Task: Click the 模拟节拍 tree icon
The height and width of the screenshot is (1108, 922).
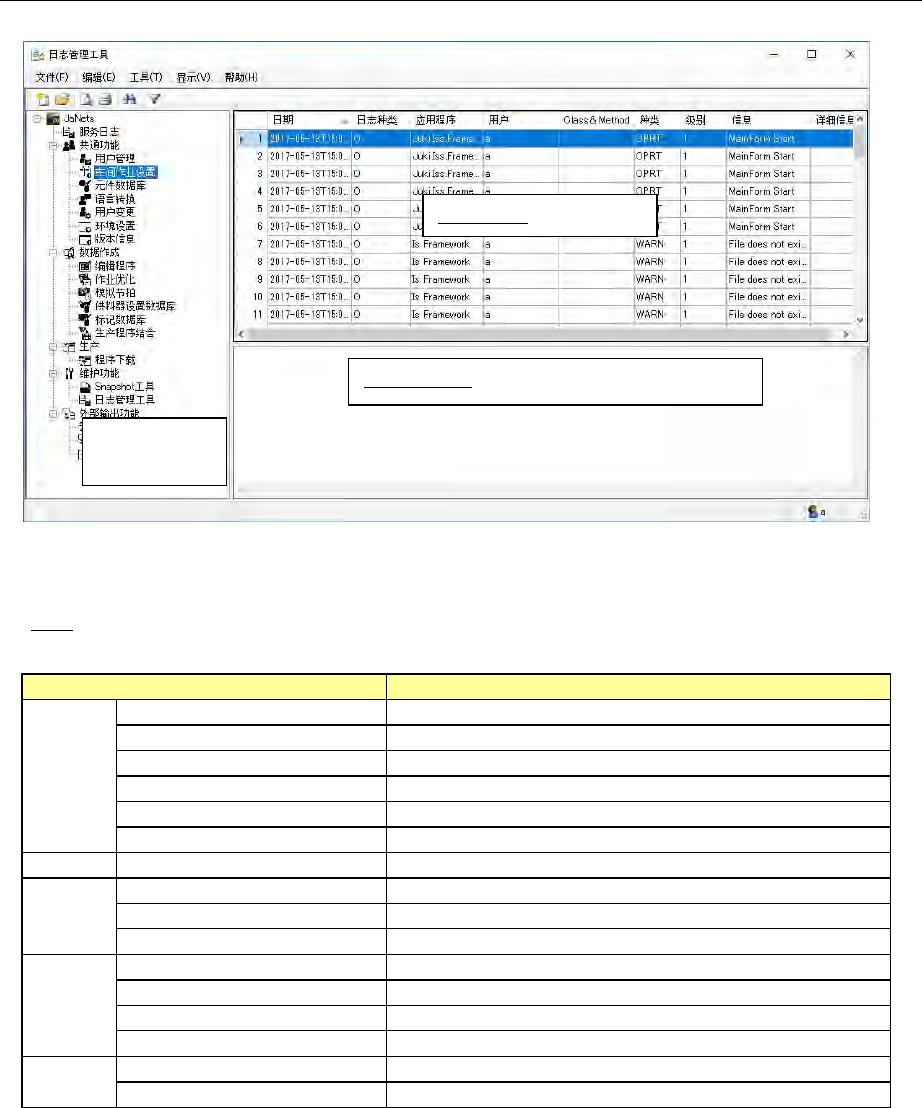Action: pyautogui.click(x=85, y=293)
